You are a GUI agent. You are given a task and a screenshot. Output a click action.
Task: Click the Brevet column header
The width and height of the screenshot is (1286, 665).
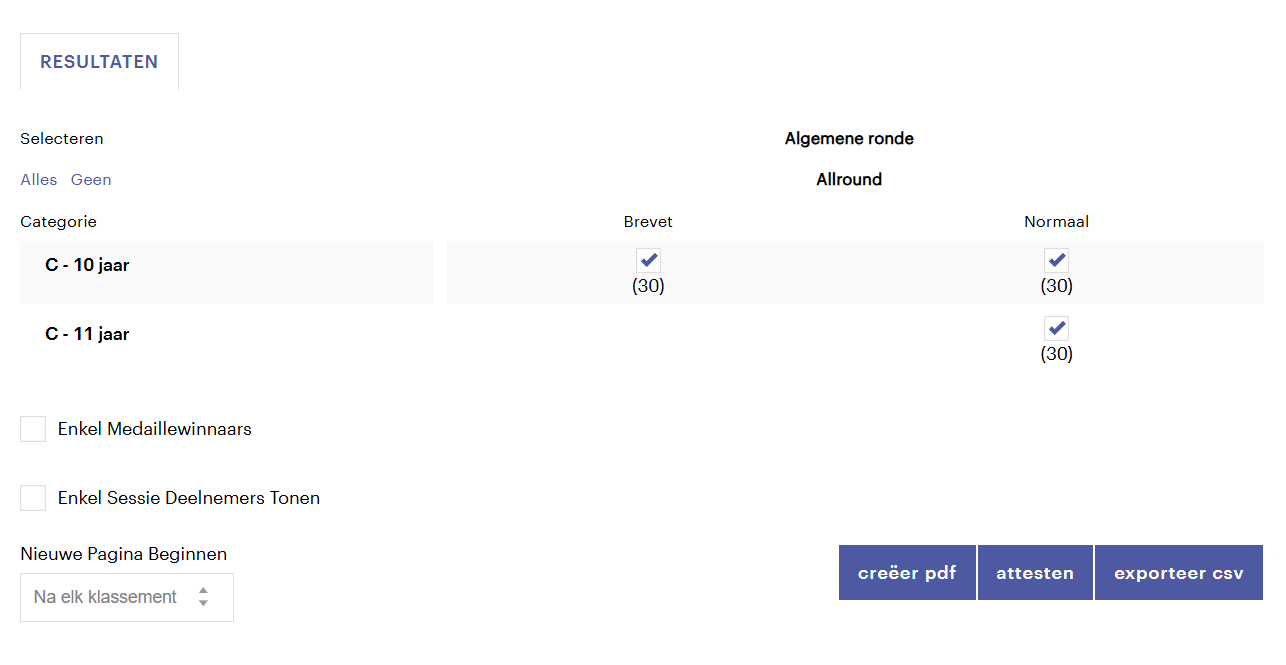(648, 222)
